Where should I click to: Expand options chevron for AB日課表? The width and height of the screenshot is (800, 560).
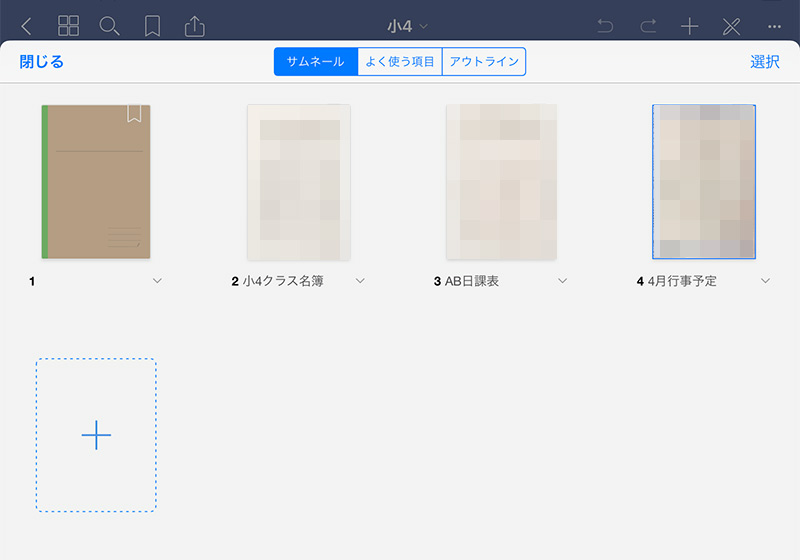(562, 281)
